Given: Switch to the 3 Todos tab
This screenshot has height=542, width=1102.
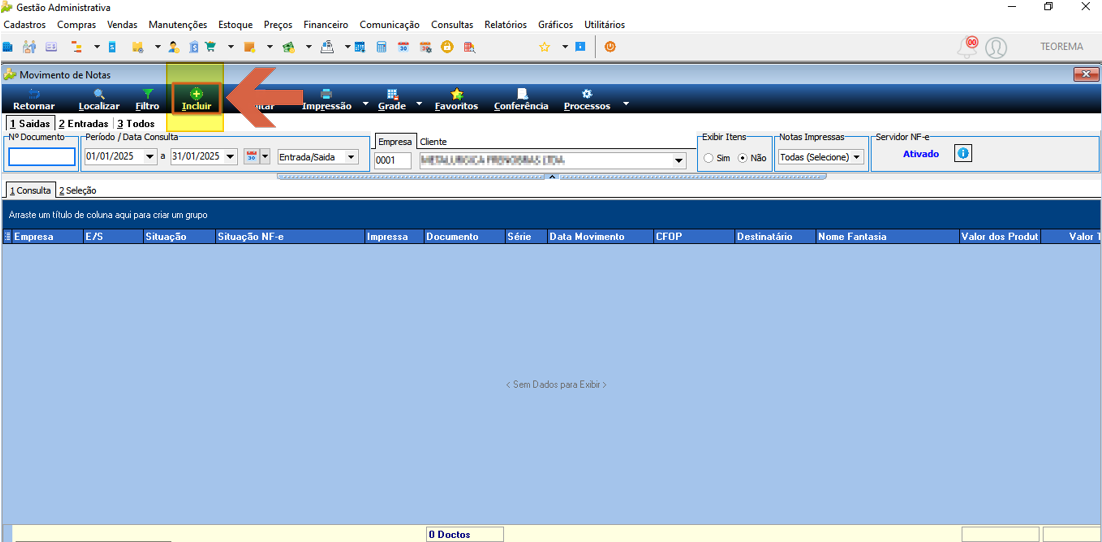Looking at the screenshot, I should click(136, 123).
